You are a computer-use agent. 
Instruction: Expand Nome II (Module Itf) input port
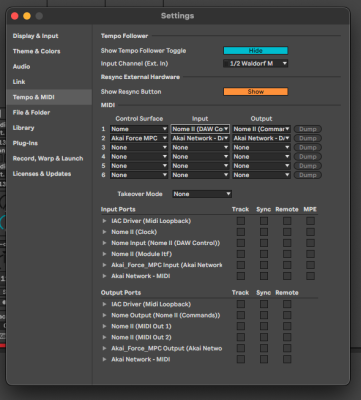(x=104, y=254)
